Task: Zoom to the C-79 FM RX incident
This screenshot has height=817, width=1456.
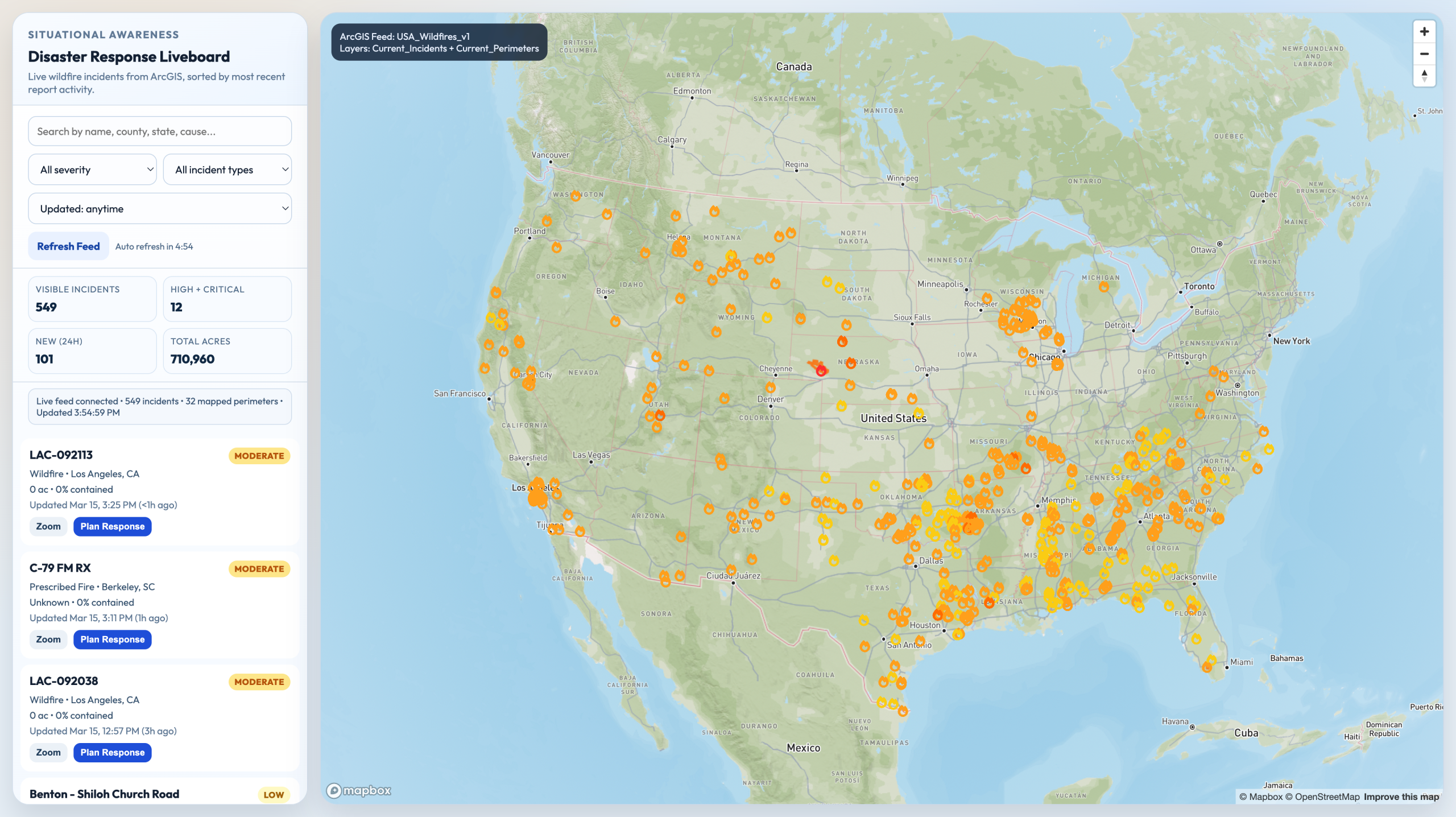Action: [x=48, y=639]
